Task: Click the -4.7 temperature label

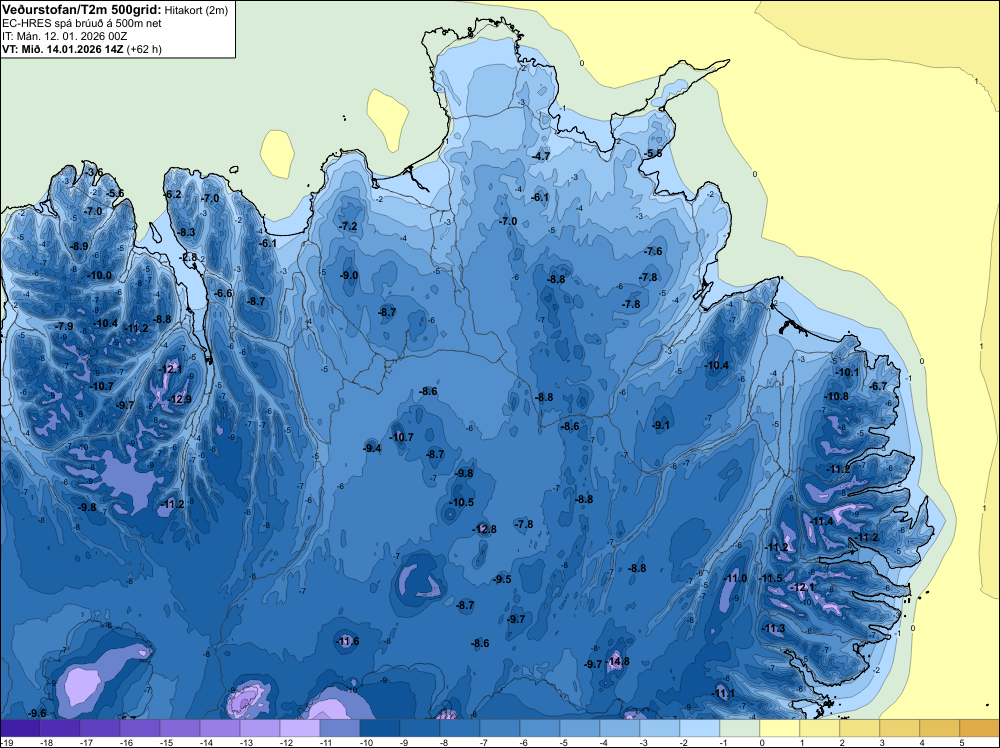Action: pyautogui.click(x=541, y=156)
